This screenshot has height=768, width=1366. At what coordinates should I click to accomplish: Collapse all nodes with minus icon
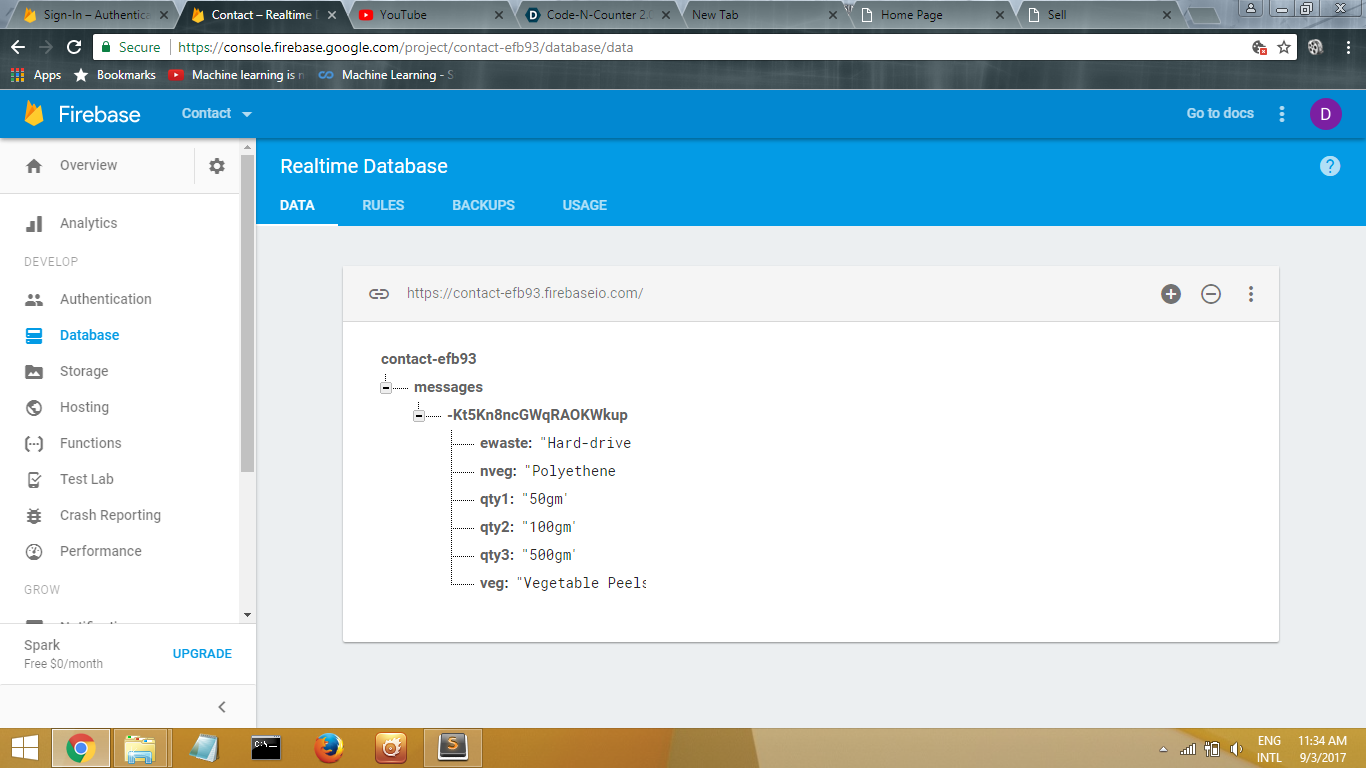(x=1211, y=294)
